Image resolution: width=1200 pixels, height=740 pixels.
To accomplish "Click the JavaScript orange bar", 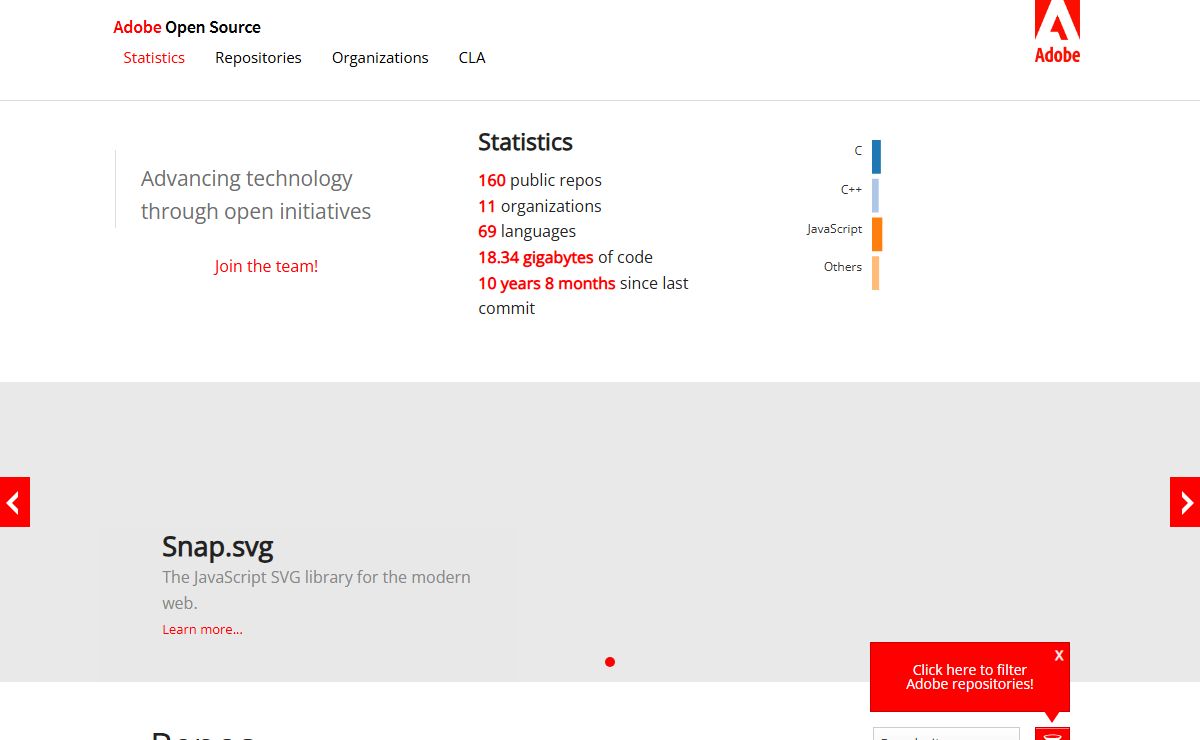I will 877,234.
